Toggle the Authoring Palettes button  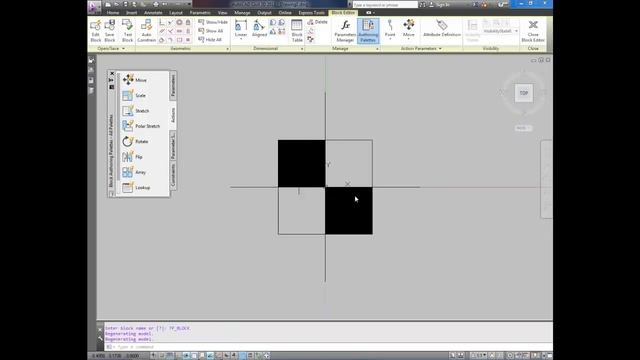[368, 31]
